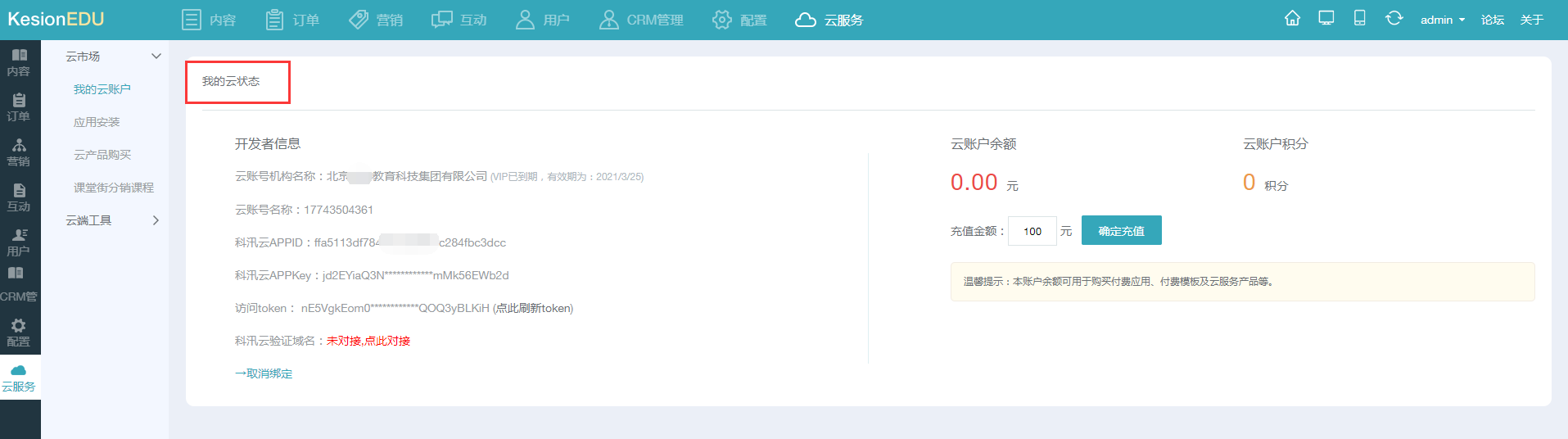
Task: Click the 充值金额 input field
Action: [x=1032, y=231]
